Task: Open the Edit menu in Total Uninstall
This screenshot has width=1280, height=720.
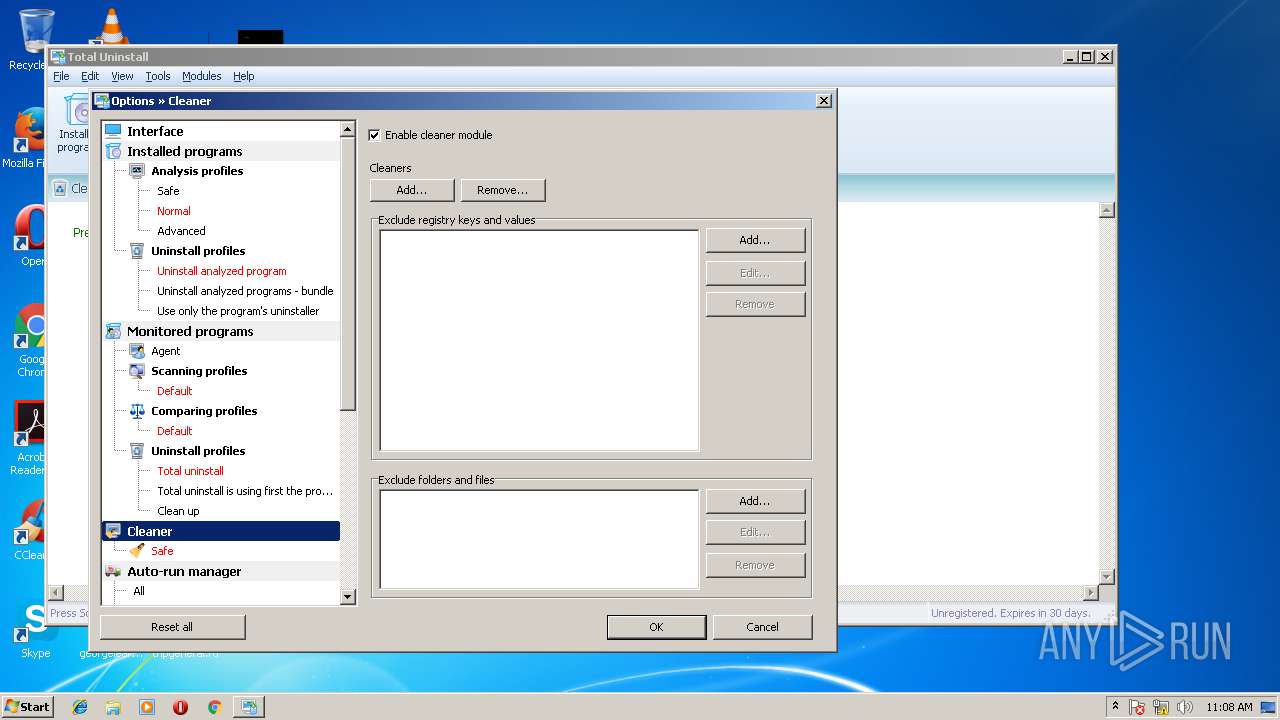Action: point(90,76)
